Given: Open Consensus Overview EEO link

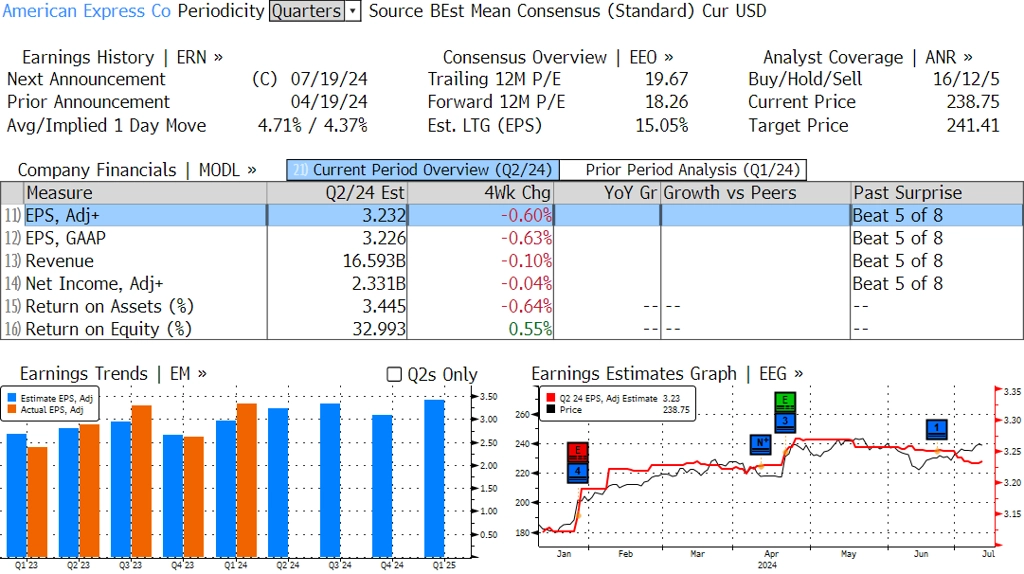Looking at the screenshot, I should (558, 57).
